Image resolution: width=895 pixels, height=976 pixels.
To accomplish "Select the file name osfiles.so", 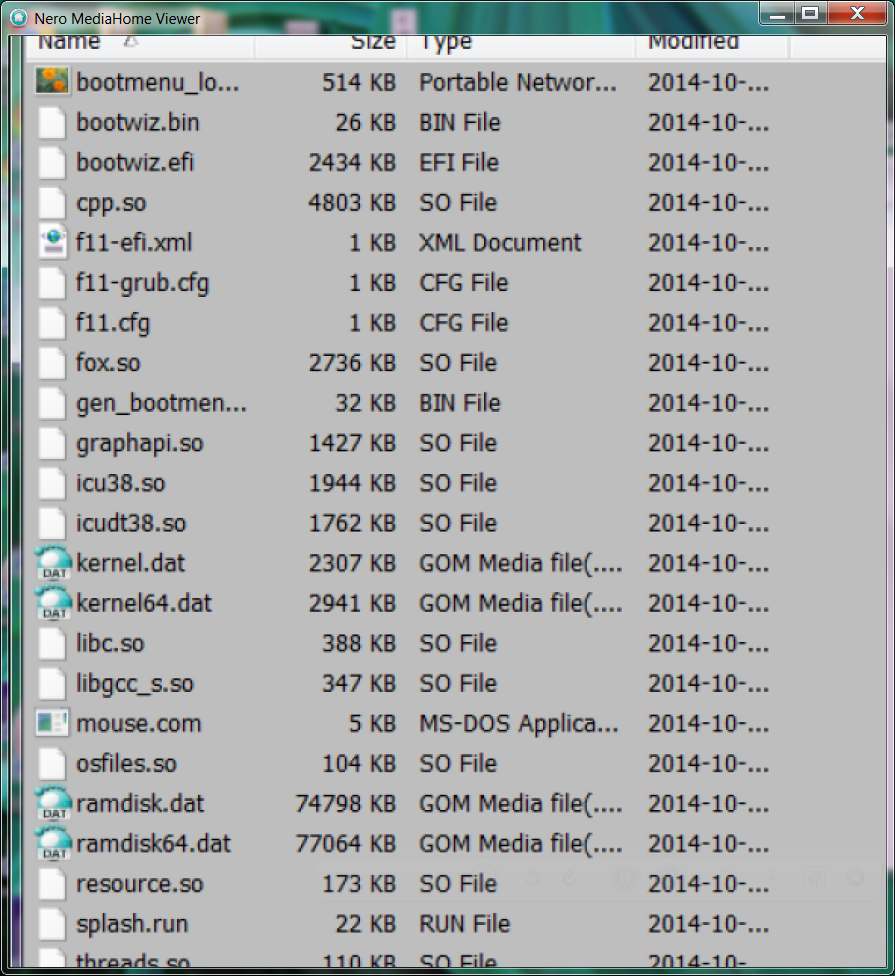I will [x=126, y=764].
